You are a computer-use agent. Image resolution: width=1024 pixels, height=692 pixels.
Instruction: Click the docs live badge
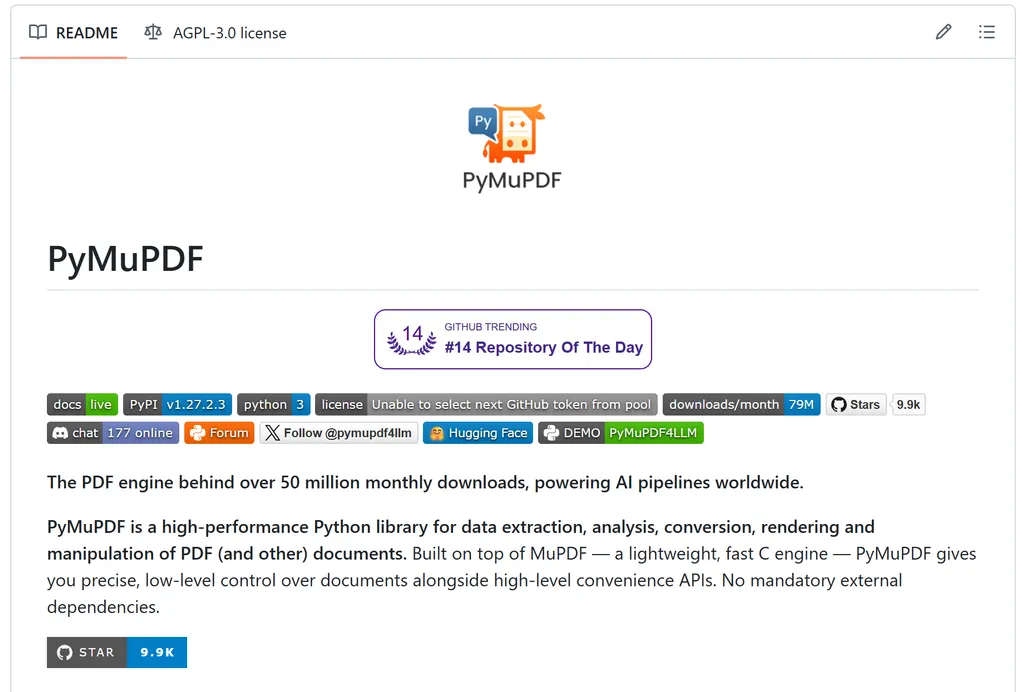coord(82,405)
